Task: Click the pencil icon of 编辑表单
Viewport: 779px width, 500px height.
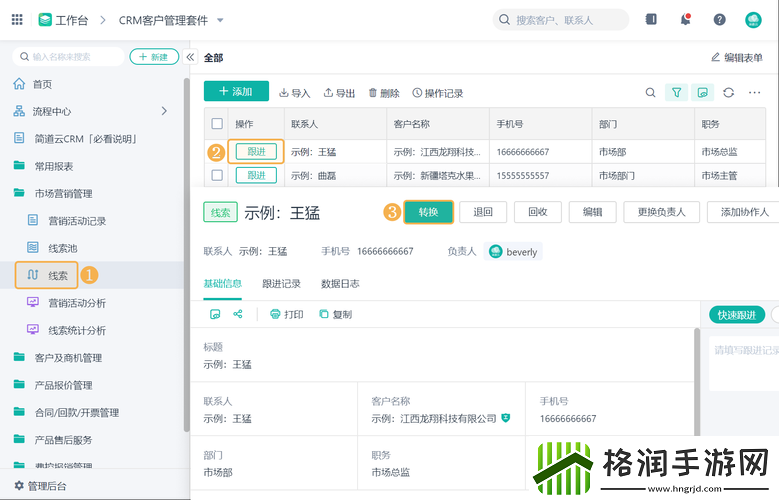Action: [x=715, y=57]
